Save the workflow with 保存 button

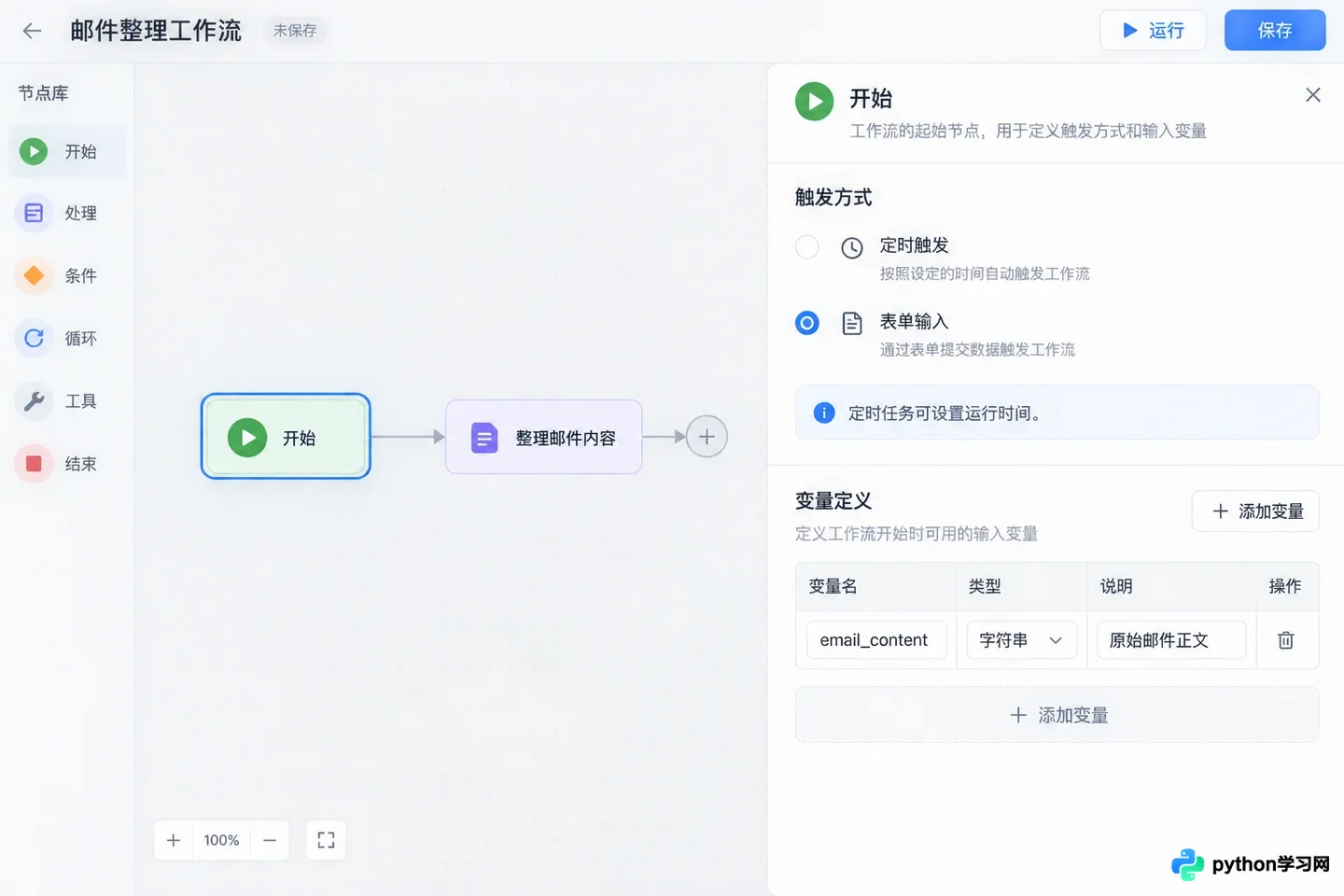1275,31
